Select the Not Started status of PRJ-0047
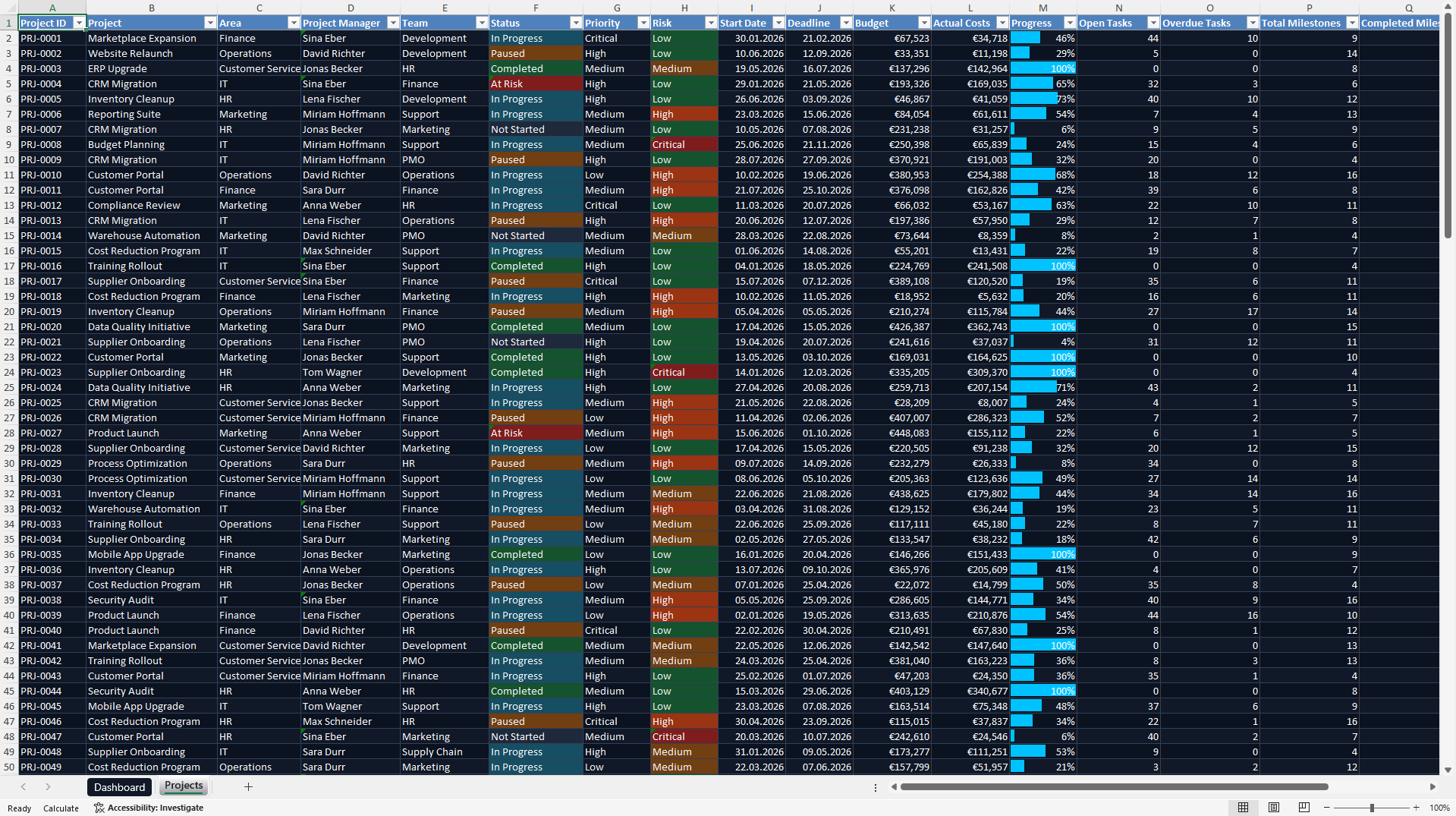 tap(536, 736)
